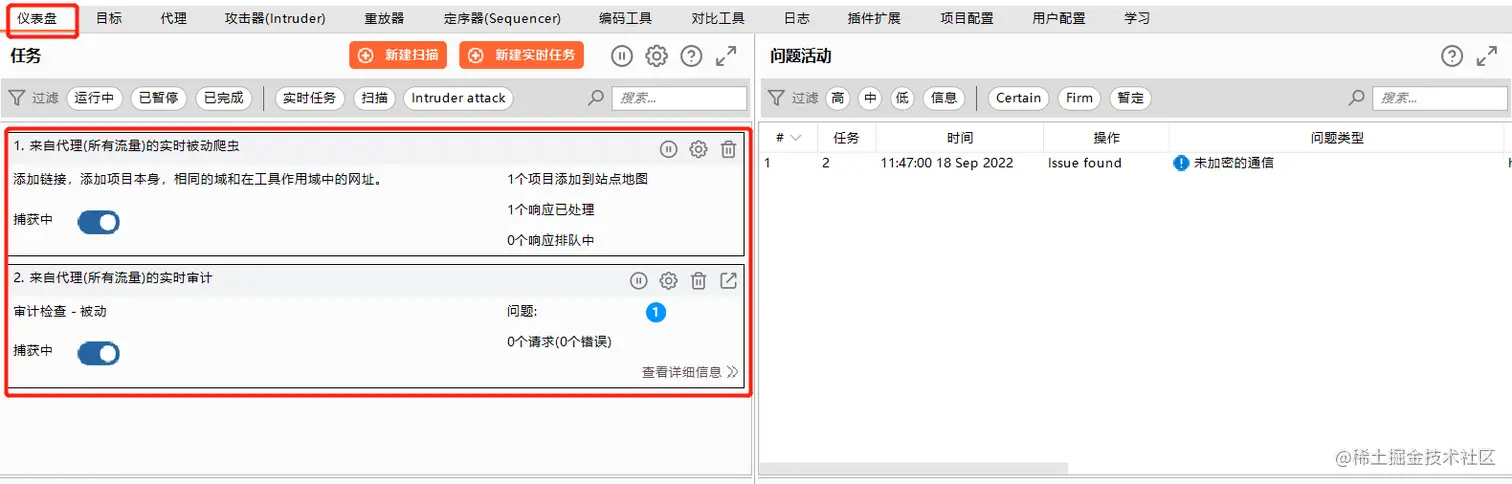Open settings gear for task 1 实时被动爬虫
The image size is (1512, 484).
698,149
